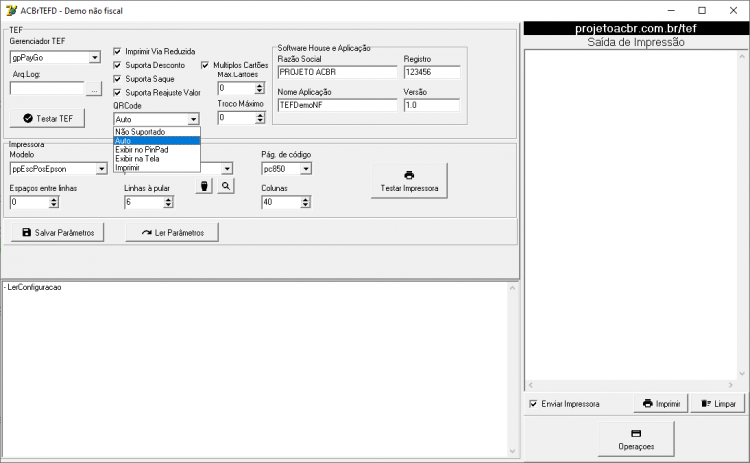Screen dimensions: 750x463
Task: Click the Linhas à pular value field
Action: [x=143, y=202]
